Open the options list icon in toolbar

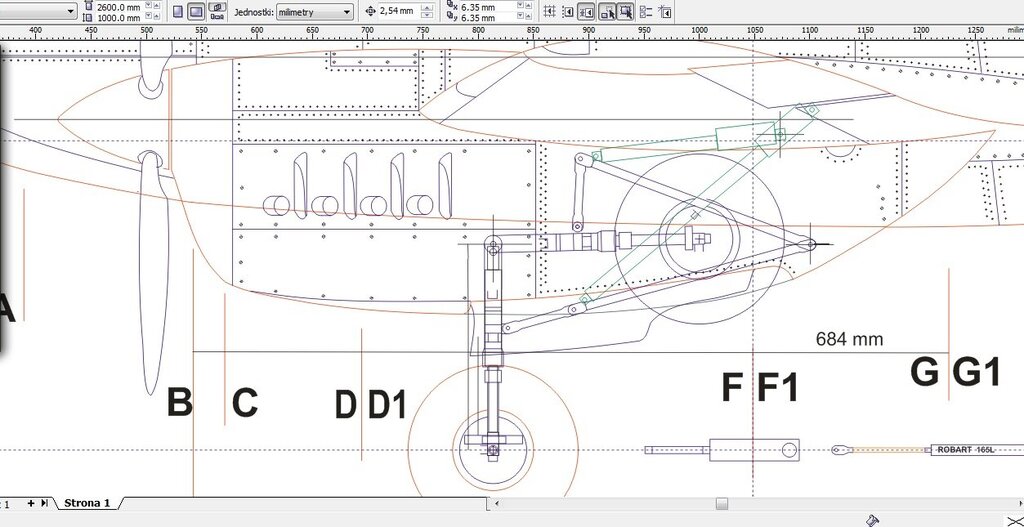[x=646, y=11]
